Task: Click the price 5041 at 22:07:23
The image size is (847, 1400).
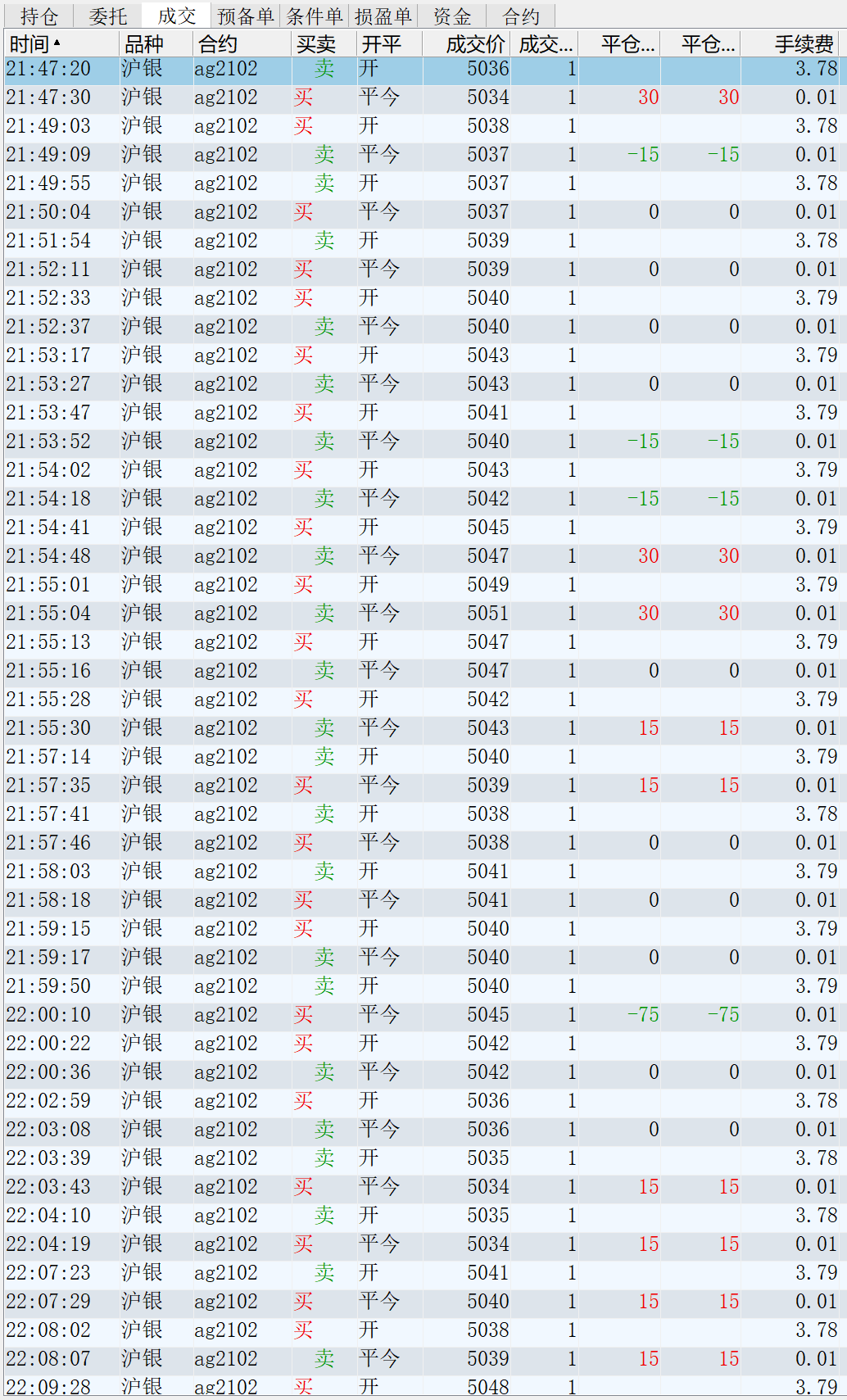Action: pos(488,1273)
